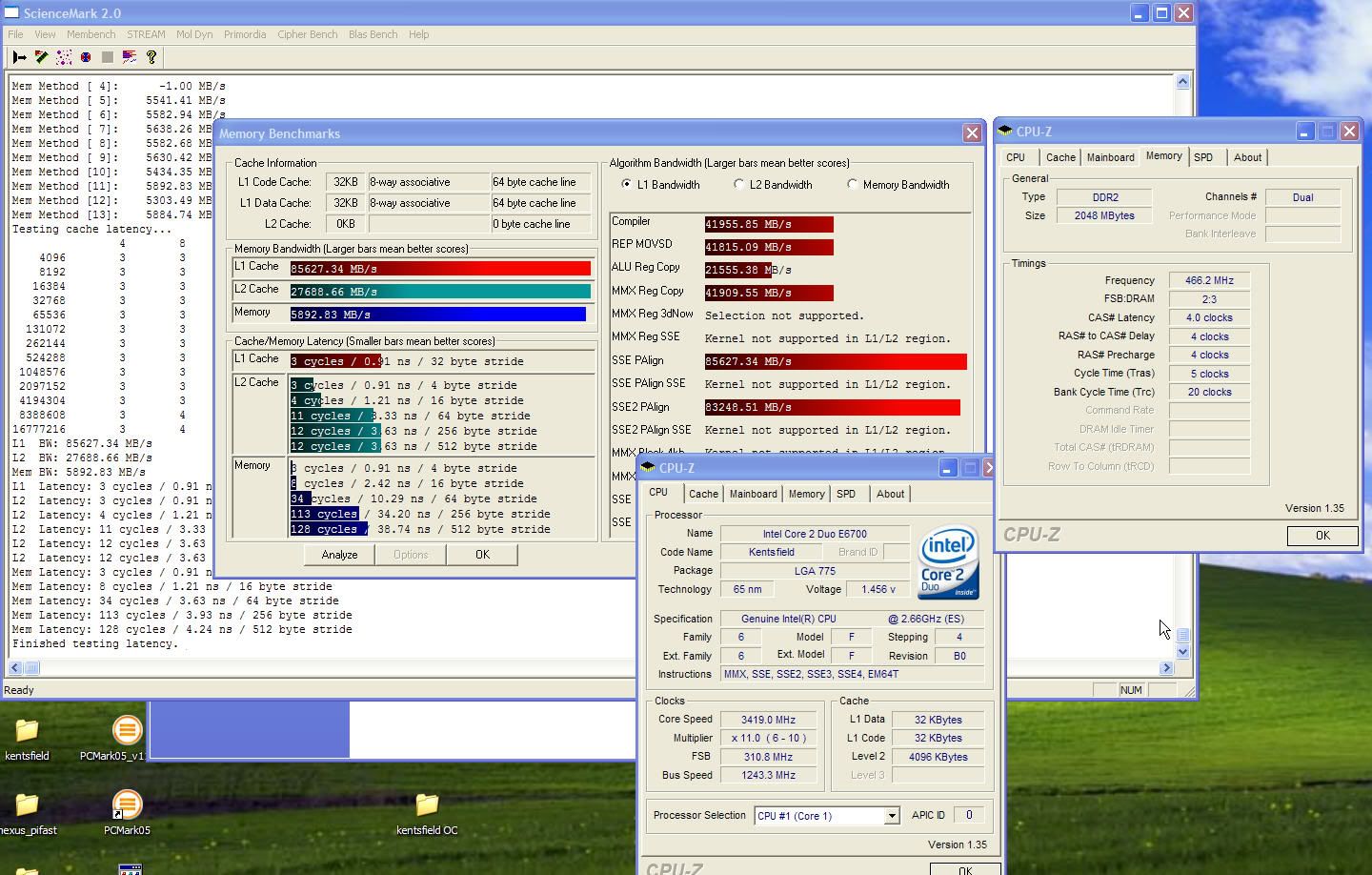Open the STREAM menu

coord(146,34)
